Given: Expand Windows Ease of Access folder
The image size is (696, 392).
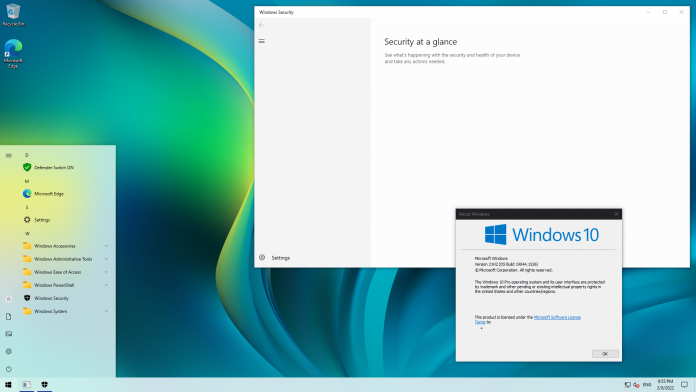Looking at the screenshot, I should [x=66, y=272].
